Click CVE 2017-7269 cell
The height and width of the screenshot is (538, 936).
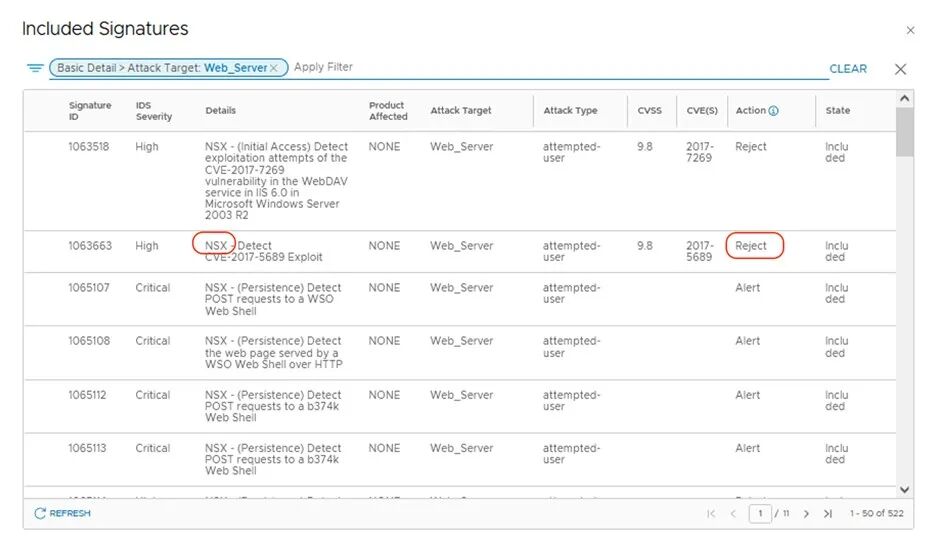tap(699, 152)
